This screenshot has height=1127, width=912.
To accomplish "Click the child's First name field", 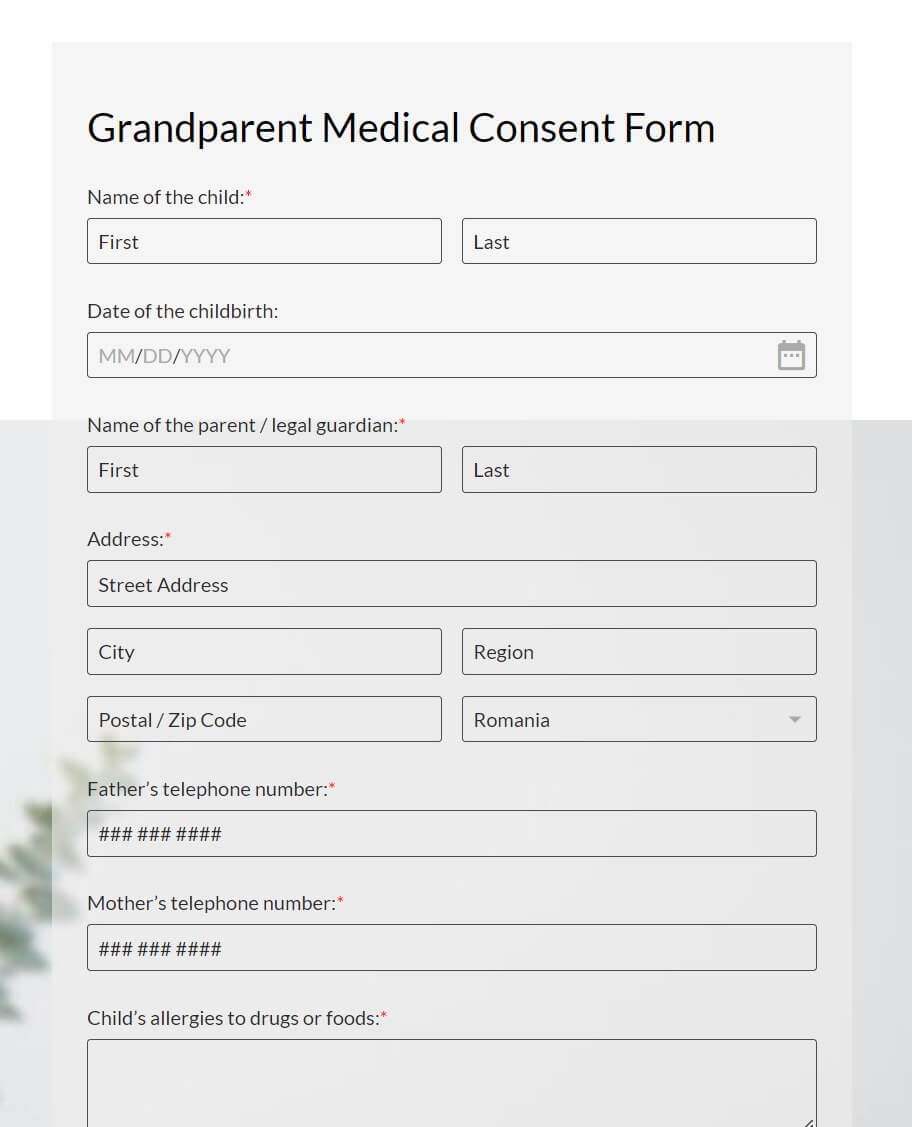I will click(x=264, y=241).
